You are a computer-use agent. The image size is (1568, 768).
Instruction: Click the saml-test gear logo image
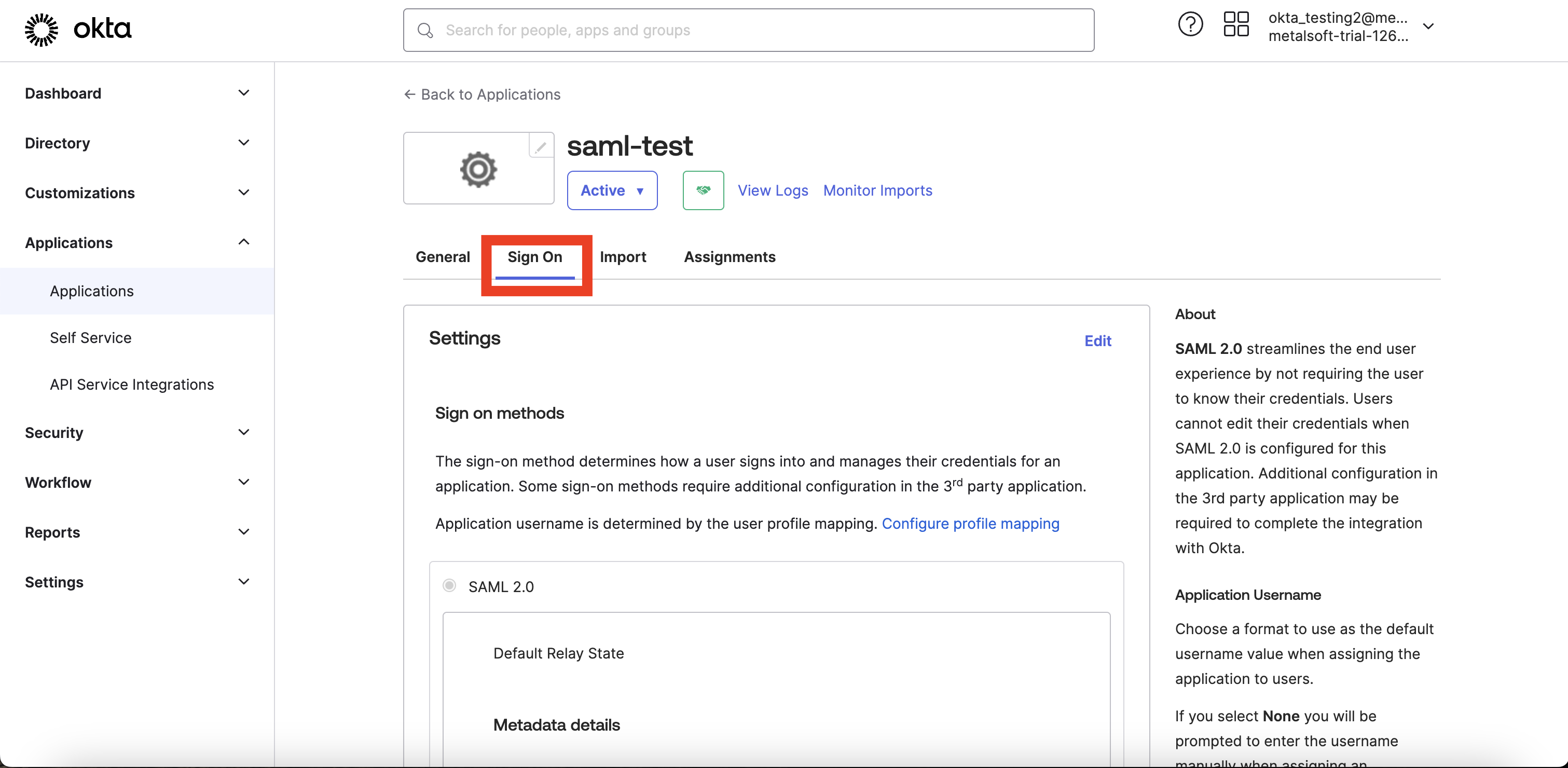click(x=478, y=169)
